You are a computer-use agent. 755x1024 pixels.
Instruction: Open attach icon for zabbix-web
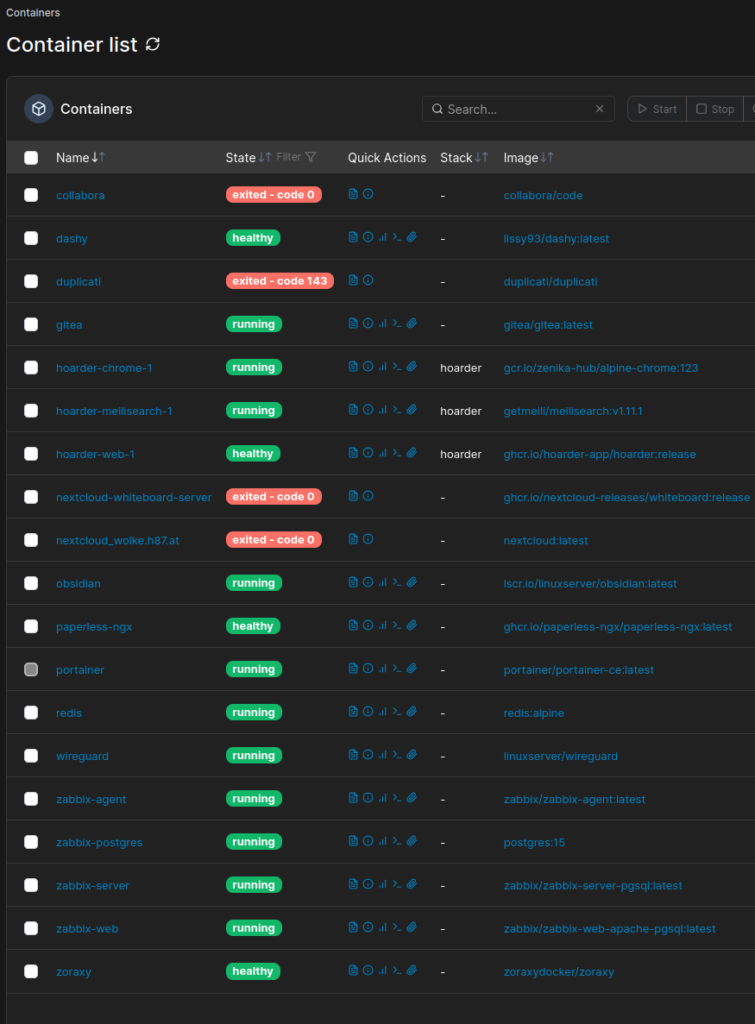411,927
